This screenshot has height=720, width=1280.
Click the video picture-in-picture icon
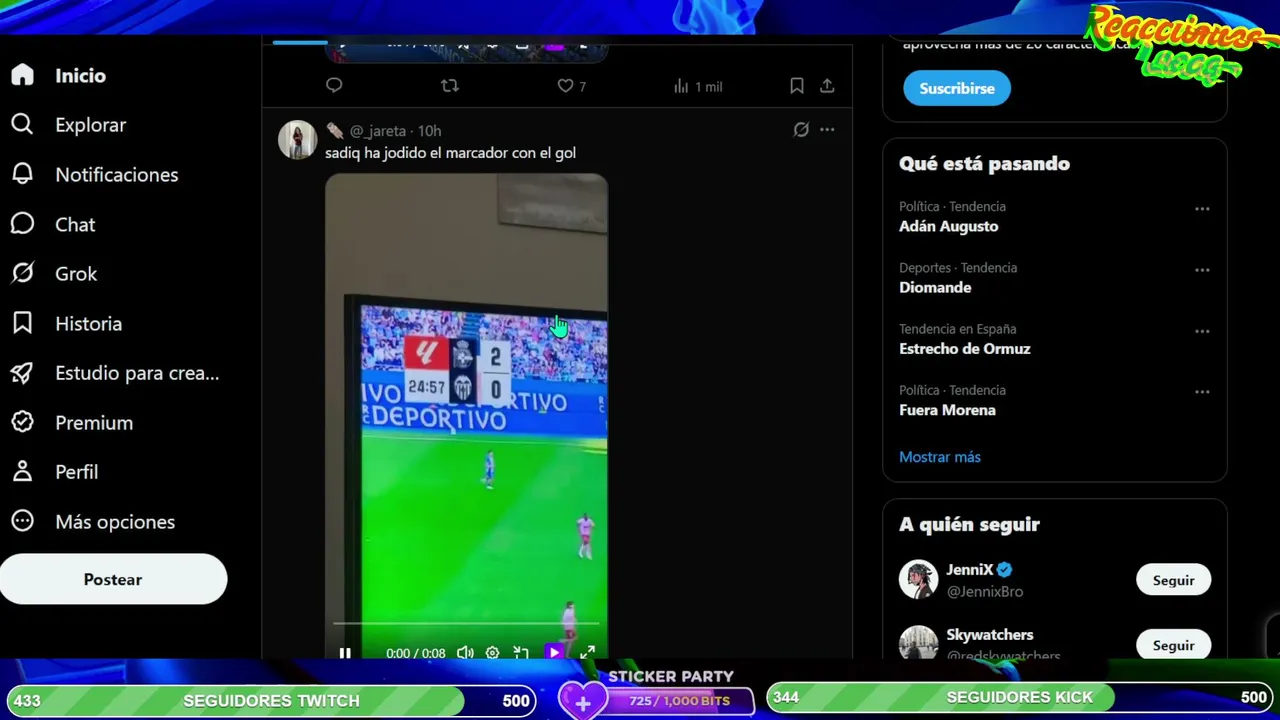point(521,653)
